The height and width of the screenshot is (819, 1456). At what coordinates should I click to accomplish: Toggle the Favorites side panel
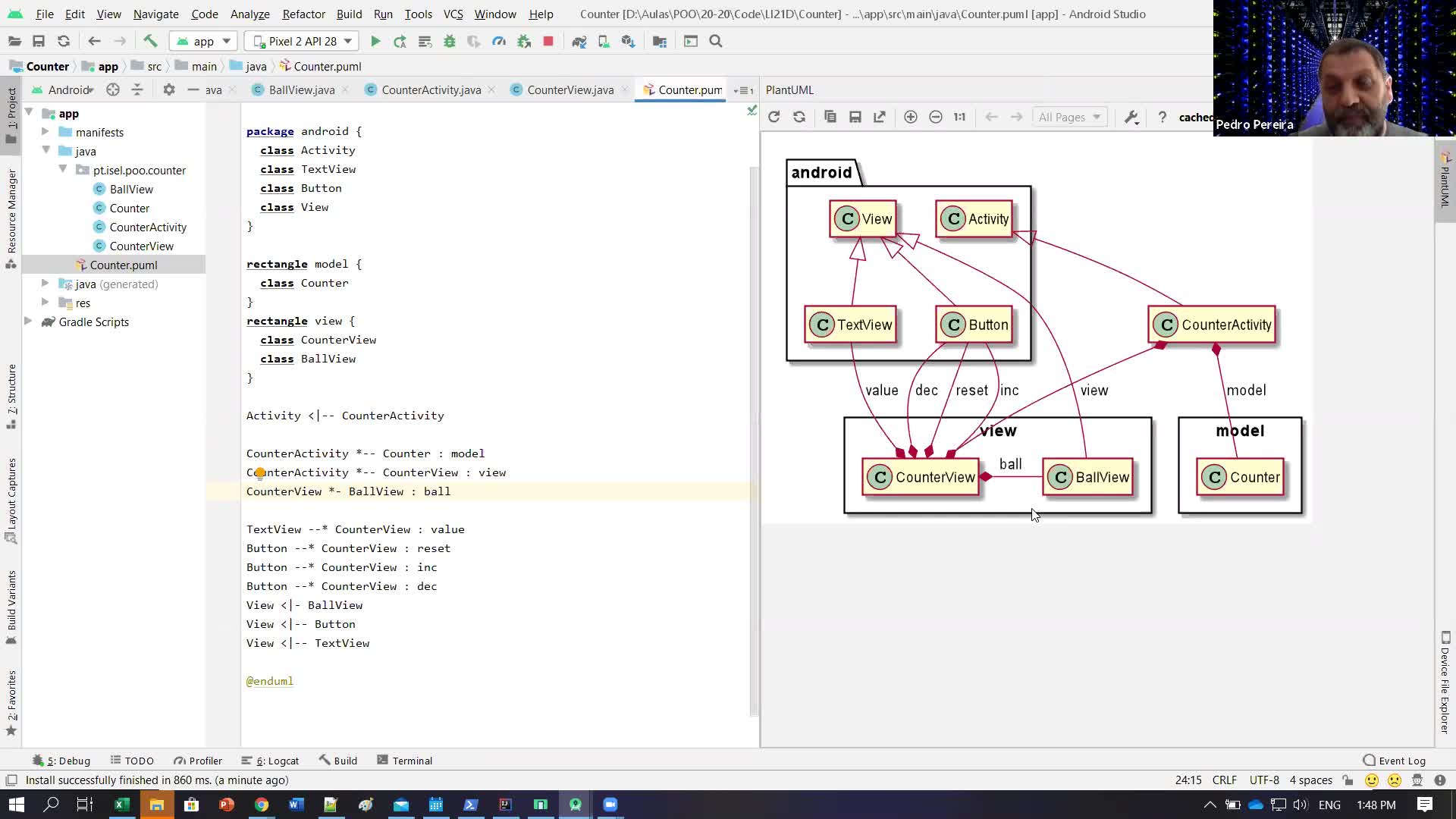11,702
